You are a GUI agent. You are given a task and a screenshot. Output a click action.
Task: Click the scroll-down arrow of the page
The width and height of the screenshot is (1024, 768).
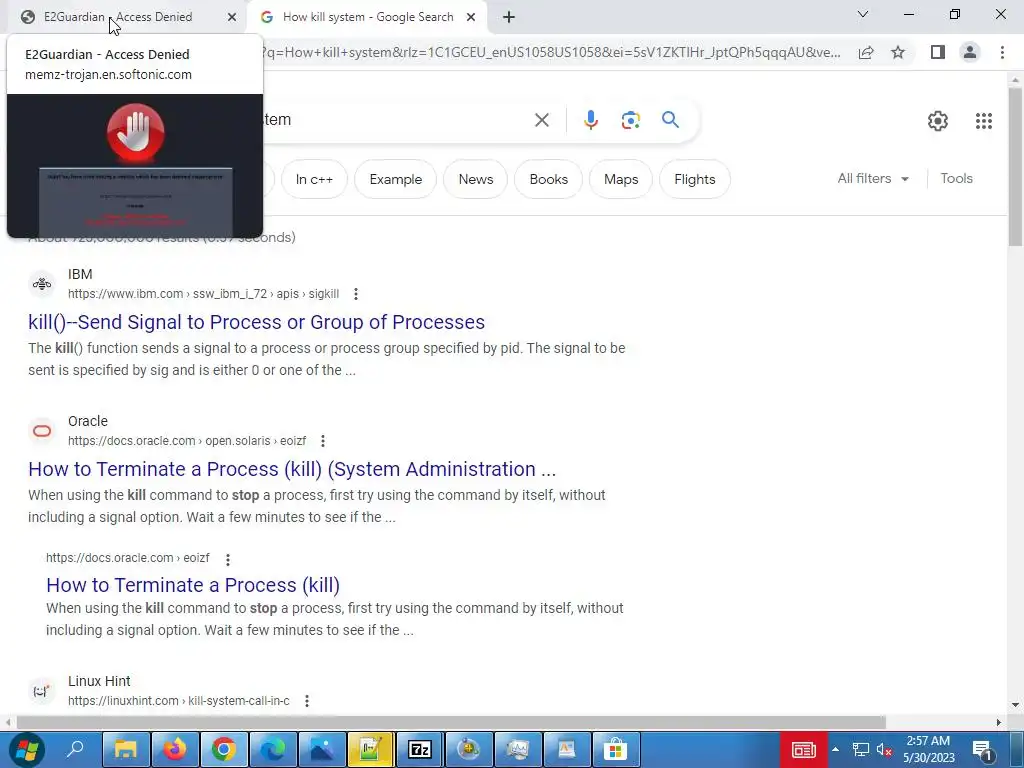coord(1015,705)
